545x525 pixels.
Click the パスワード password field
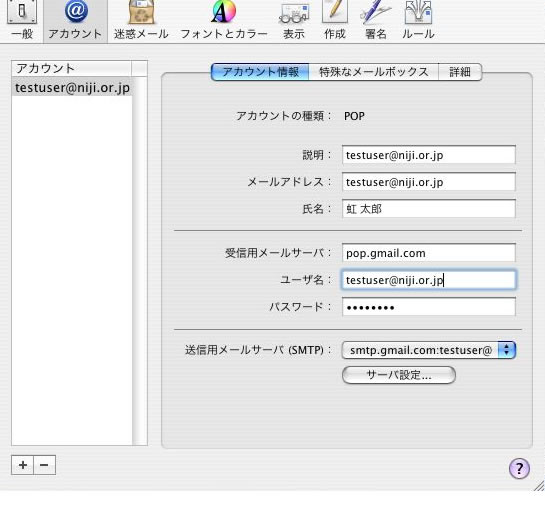429,307
